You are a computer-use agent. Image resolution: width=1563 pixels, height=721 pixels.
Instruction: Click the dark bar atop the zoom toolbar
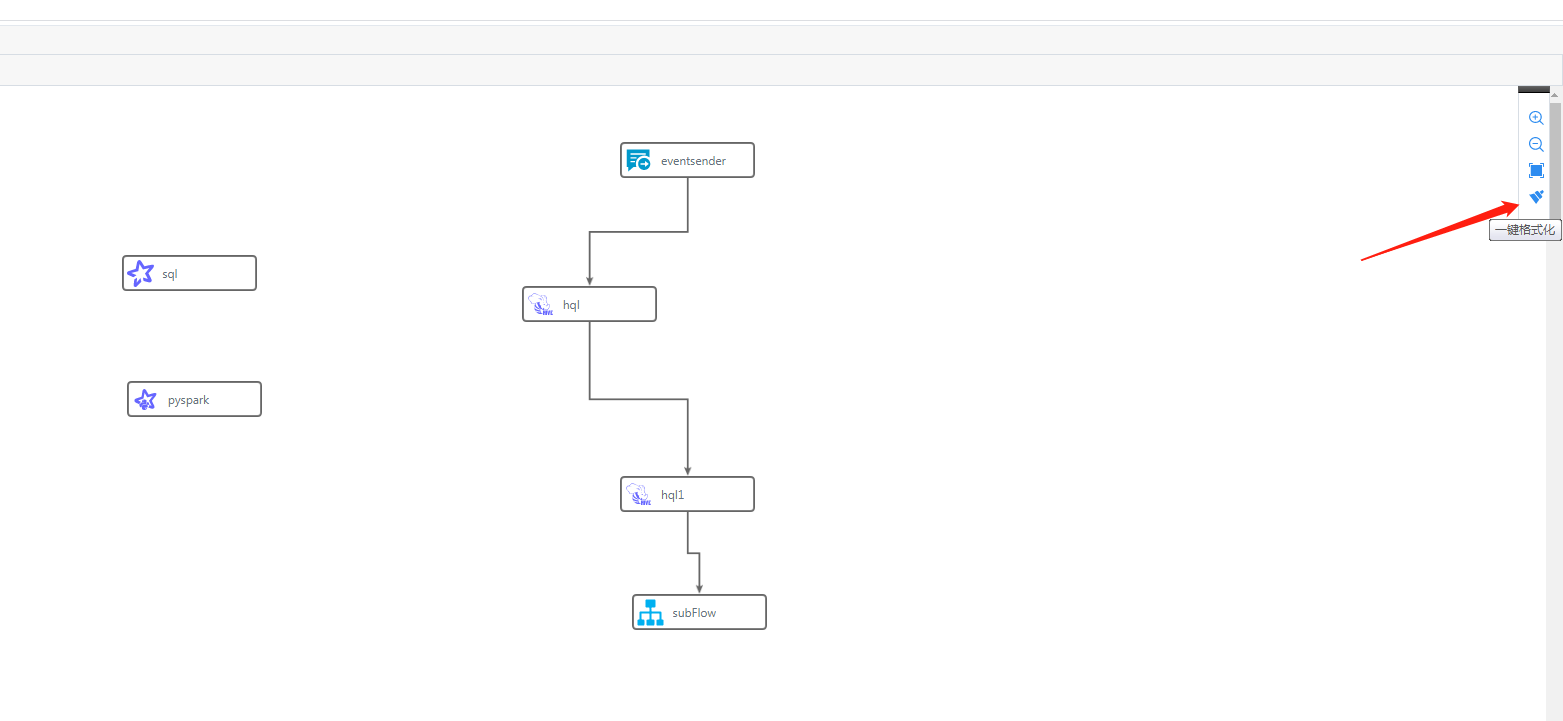click(x=1533, y=90)
